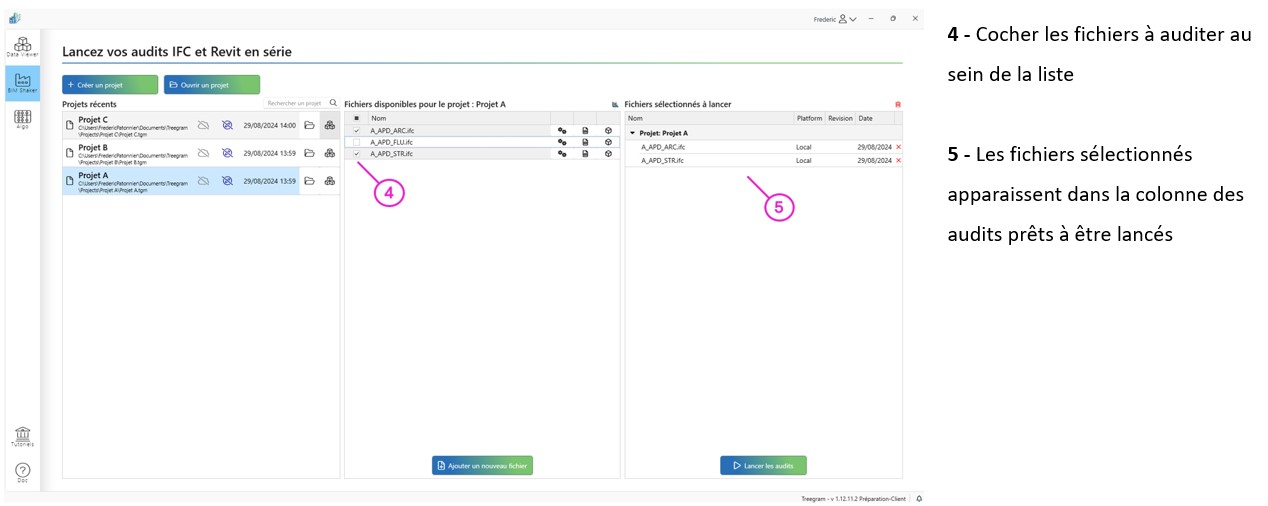
Task: Click the gears settings icon for A_APD_ARC.ifc
Action: (x=562, y=131)
